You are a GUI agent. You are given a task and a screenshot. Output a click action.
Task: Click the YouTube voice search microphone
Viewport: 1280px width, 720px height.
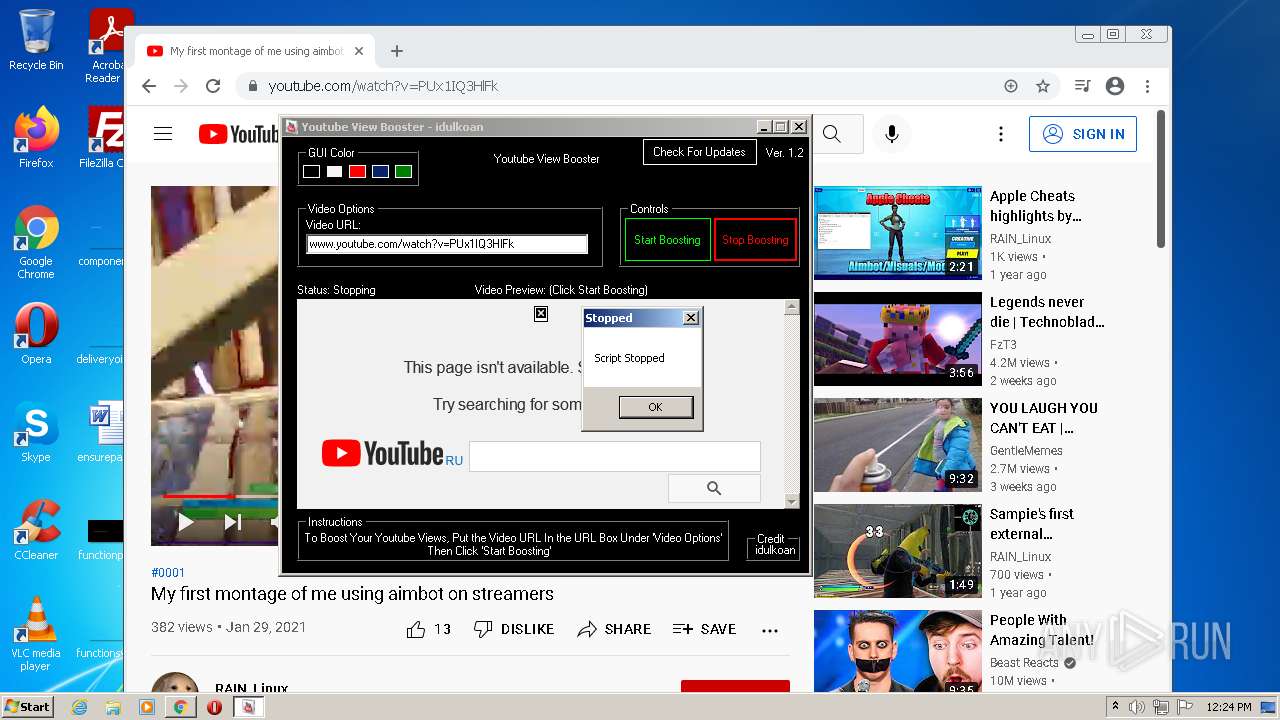(892, 134)
